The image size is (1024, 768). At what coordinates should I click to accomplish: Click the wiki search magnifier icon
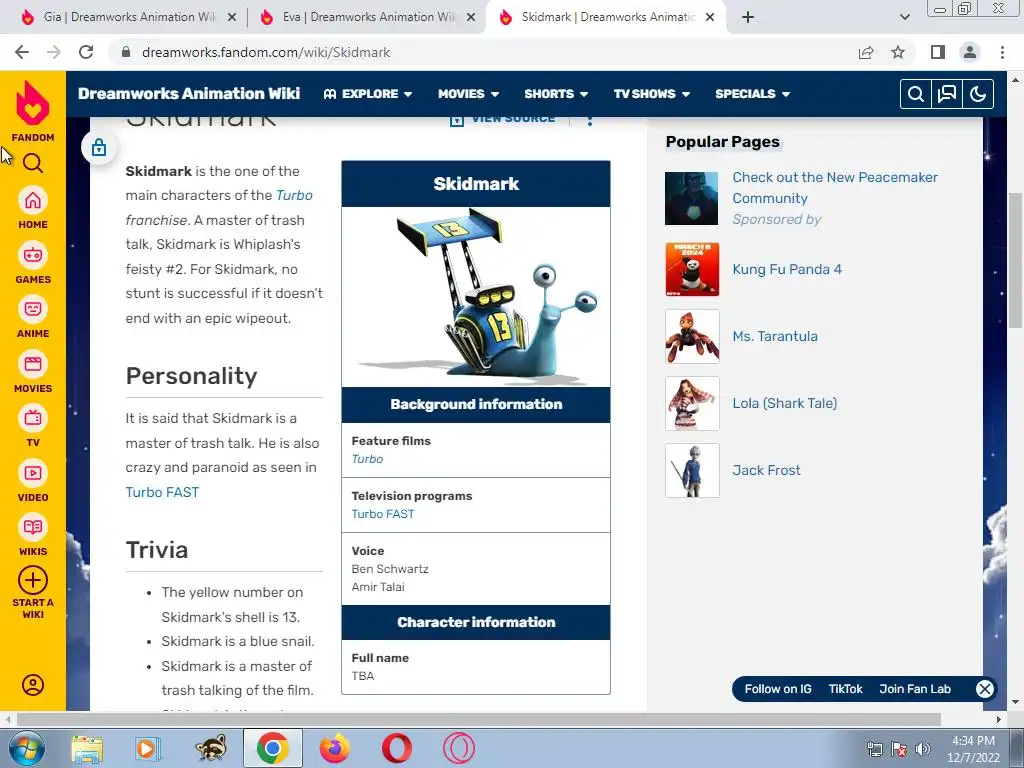[916, 94]
